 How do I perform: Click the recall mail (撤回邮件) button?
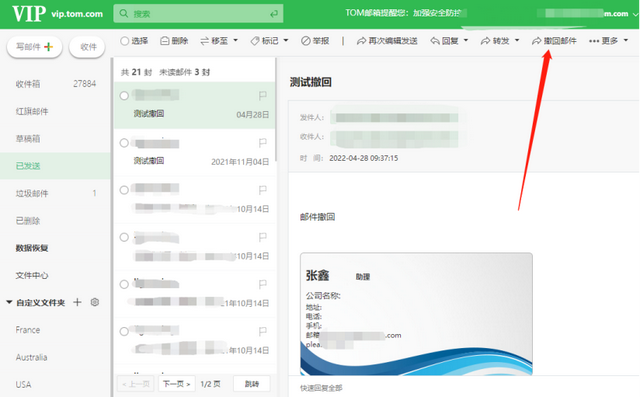click(554, 41)
